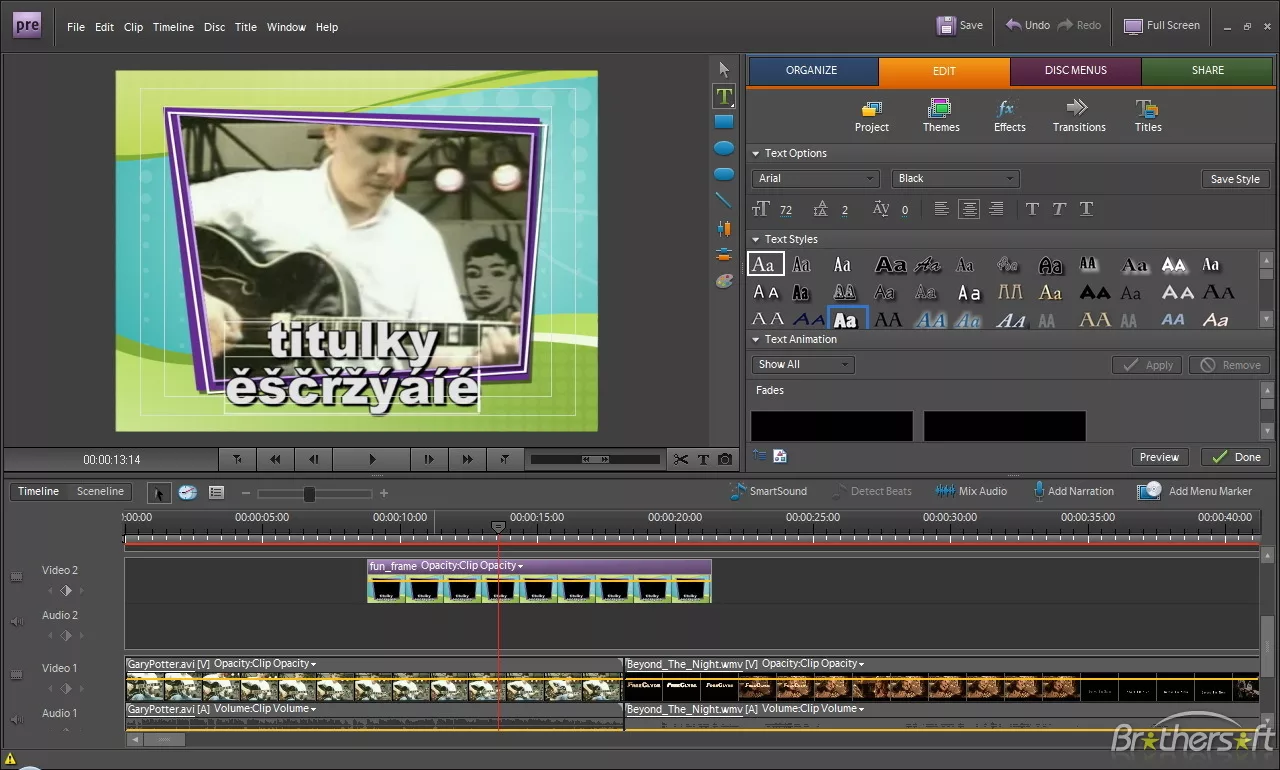Screen dimensions: 1280x770
Task: Capture a still with the Freeze Frame camera
Action: coord(725,459)
